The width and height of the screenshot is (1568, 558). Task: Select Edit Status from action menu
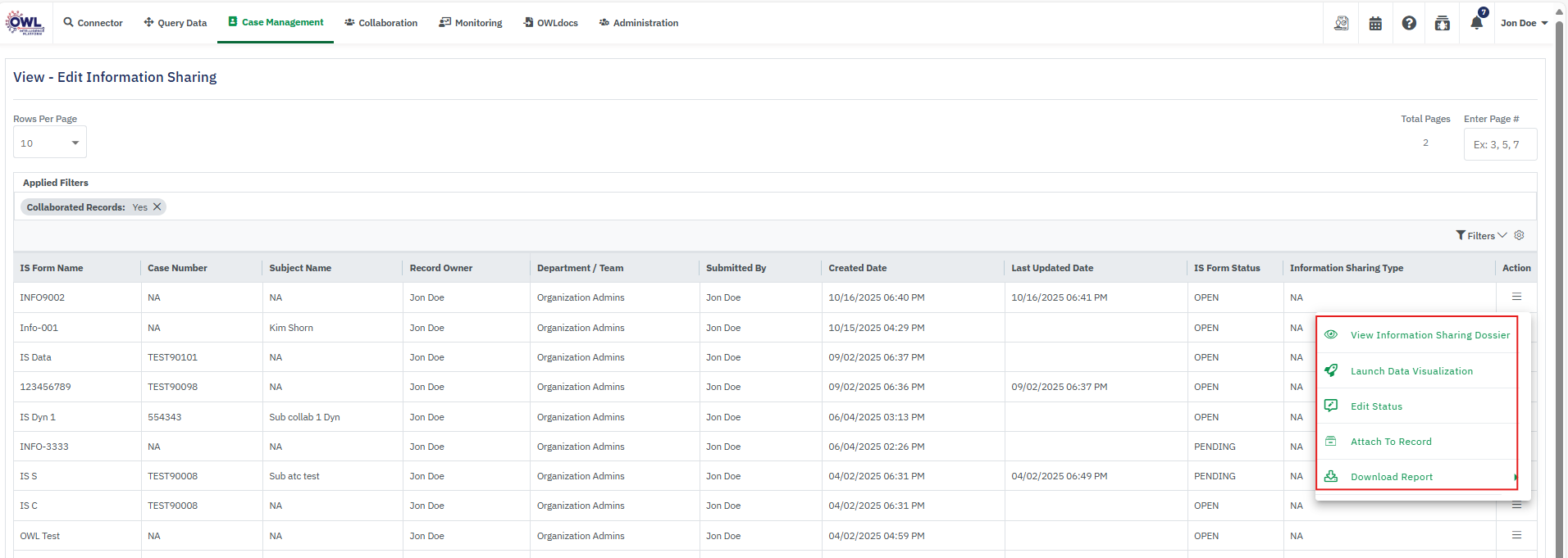[x=1376, y=406]
